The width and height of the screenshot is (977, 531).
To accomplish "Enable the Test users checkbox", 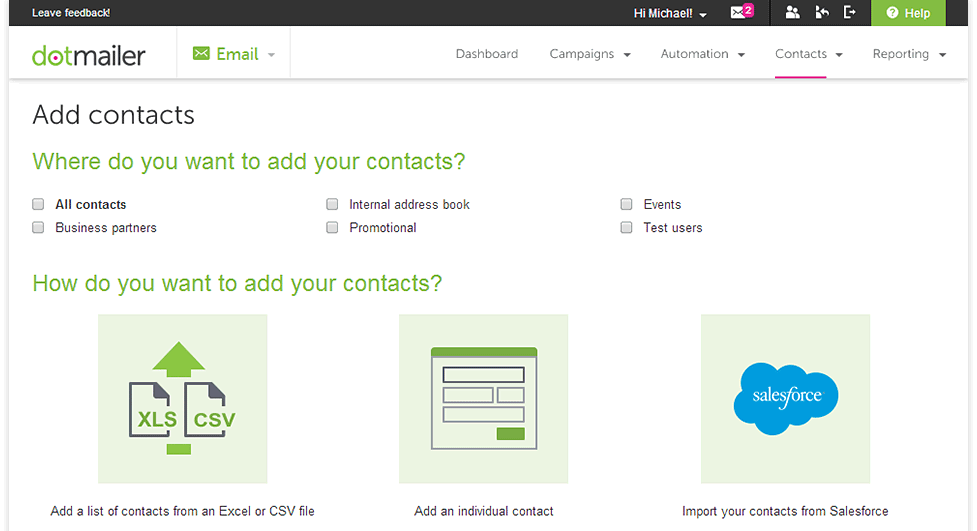I will point(626,227).
